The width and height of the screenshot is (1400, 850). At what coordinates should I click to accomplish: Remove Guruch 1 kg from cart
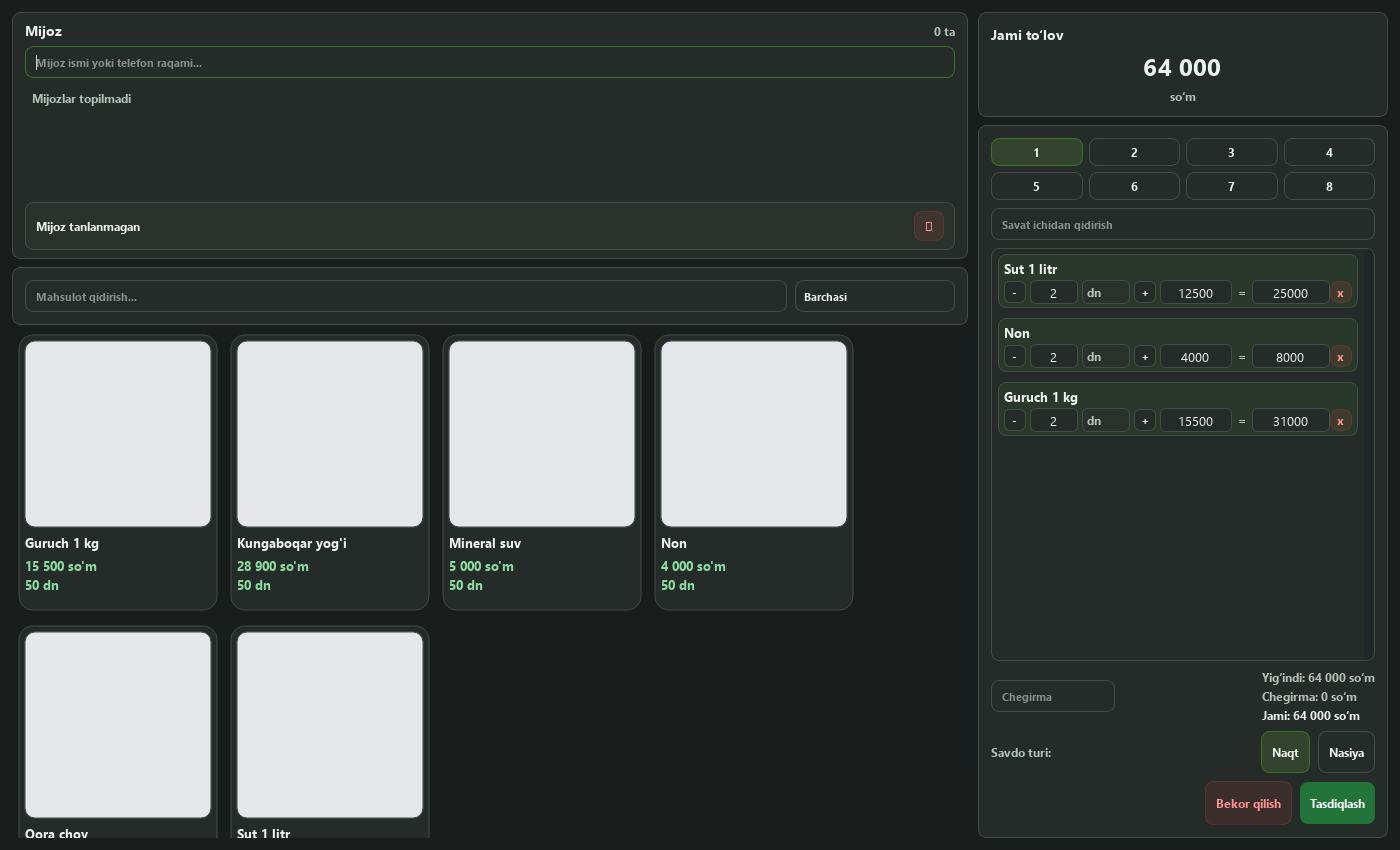click(1340, 421)
